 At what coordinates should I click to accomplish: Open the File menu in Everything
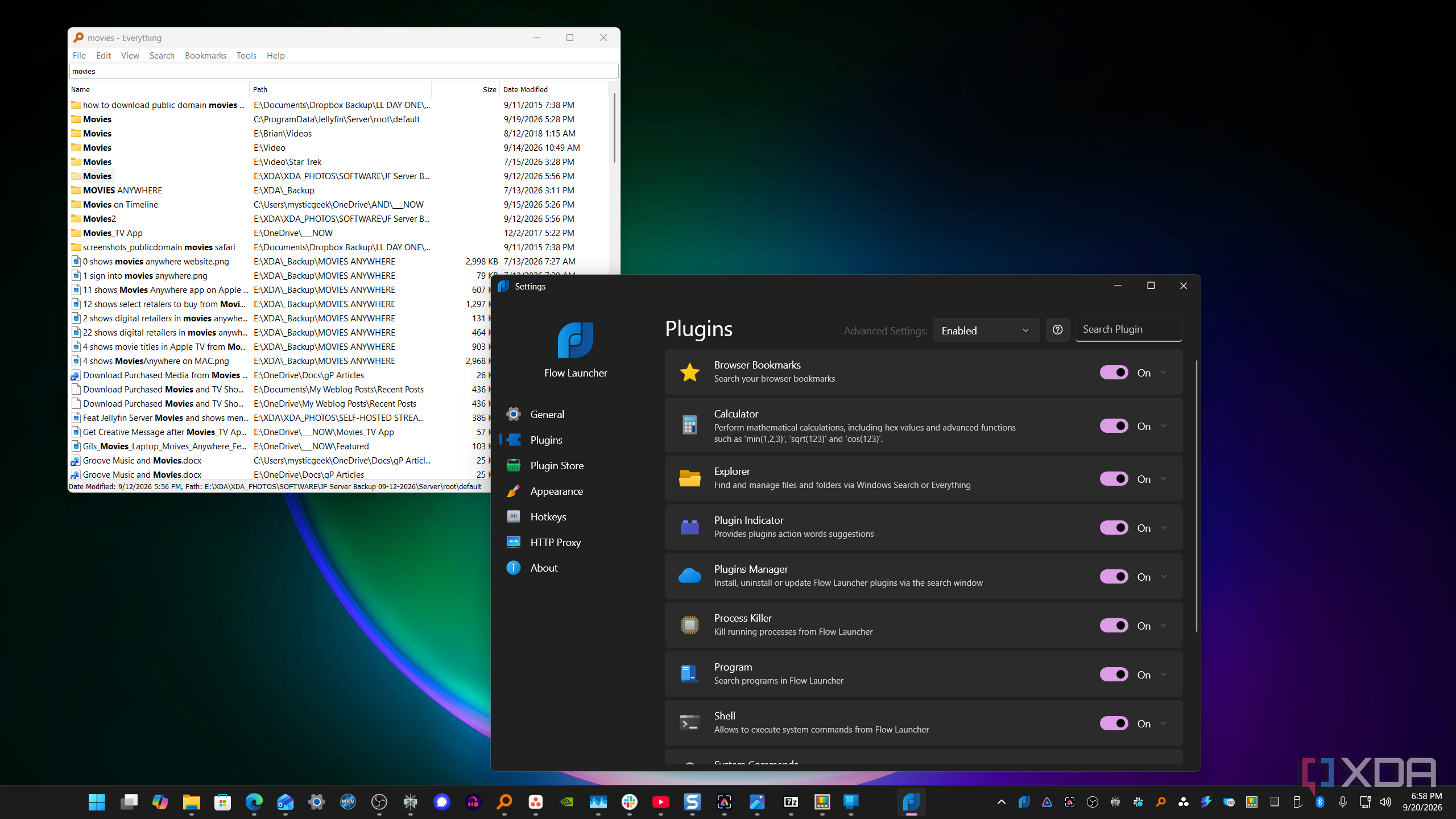click(x=79, y=55)
